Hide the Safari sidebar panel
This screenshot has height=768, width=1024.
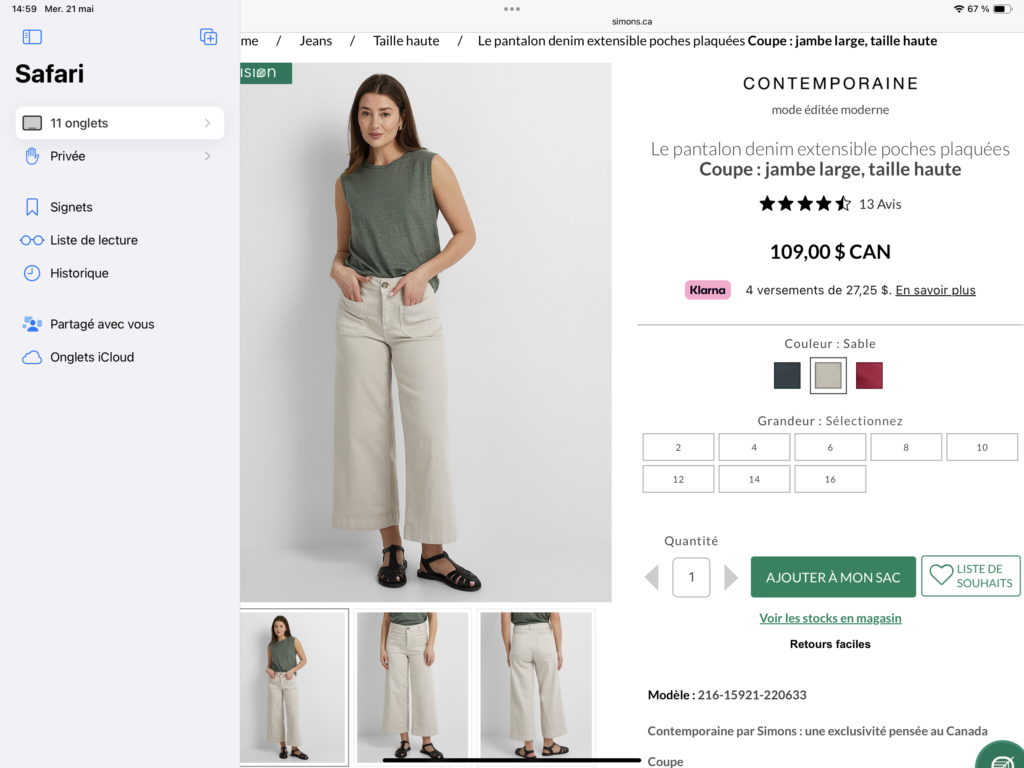click(32, 37)
